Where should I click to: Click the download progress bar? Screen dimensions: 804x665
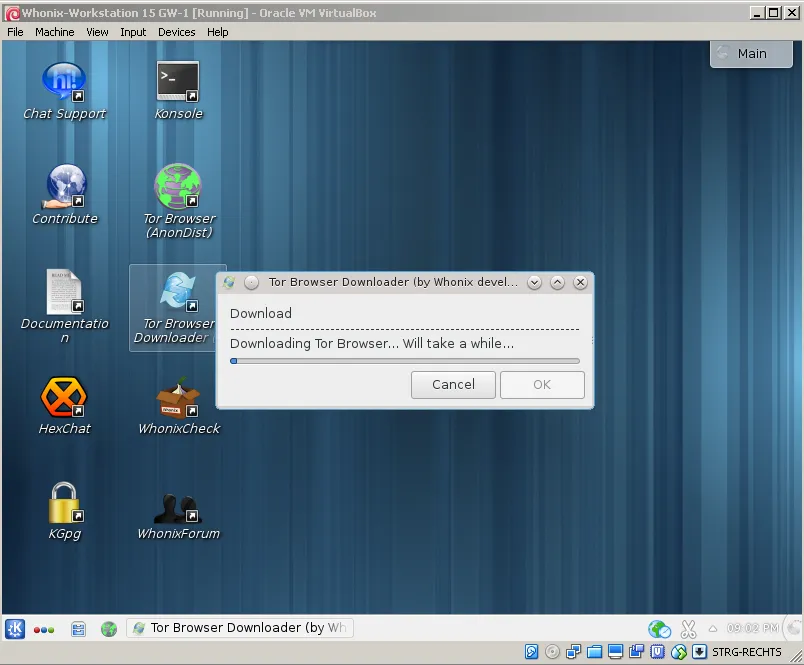[x=405, y=361]
